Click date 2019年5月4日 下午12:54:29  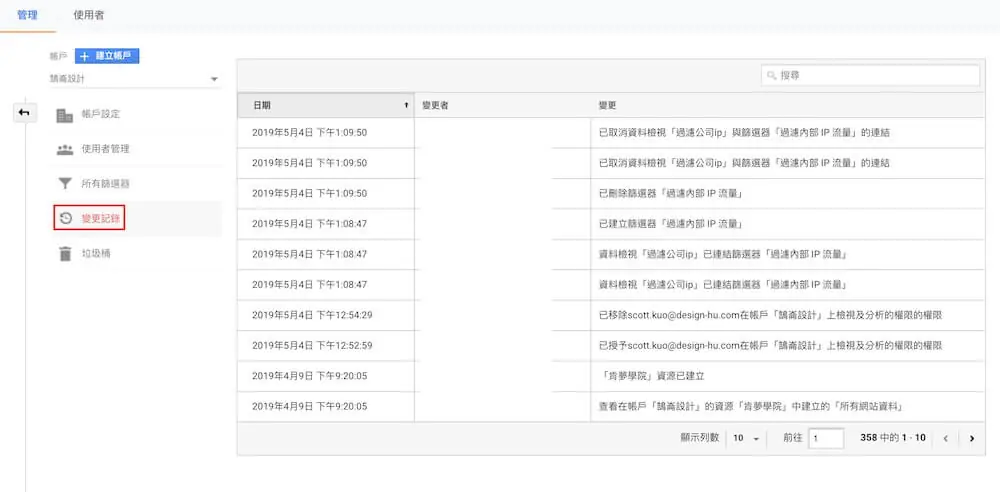[x=312, y=315]
